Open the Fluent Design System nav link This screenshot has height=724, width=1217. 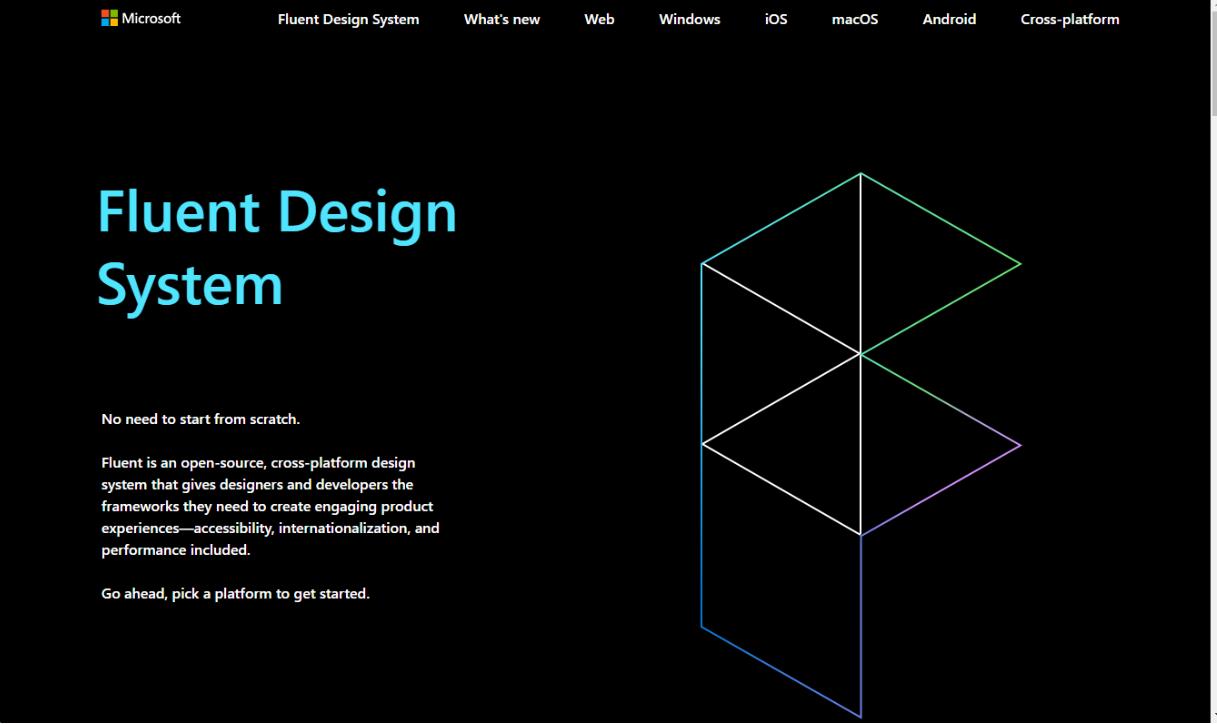point(348,19)
